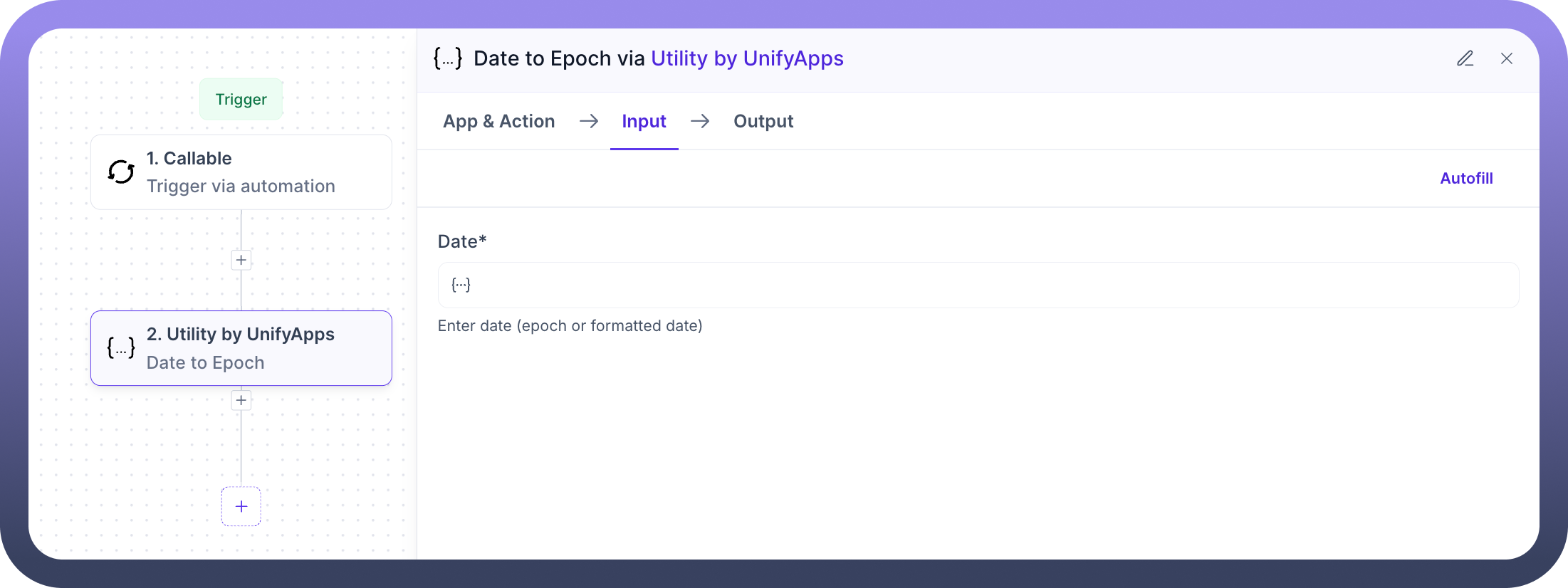Viewport: 1568px width, 588px height.
Task: Click the arrow between App & Action and Input
Action: coord(589,121)
